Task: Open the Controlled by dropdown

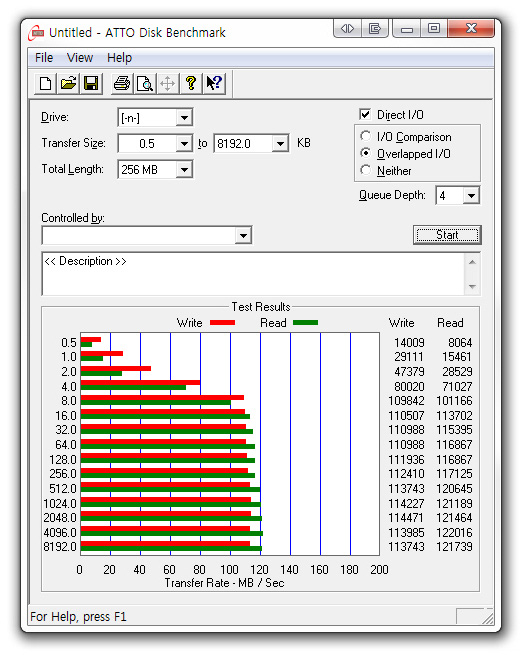Action: [243, 236]
